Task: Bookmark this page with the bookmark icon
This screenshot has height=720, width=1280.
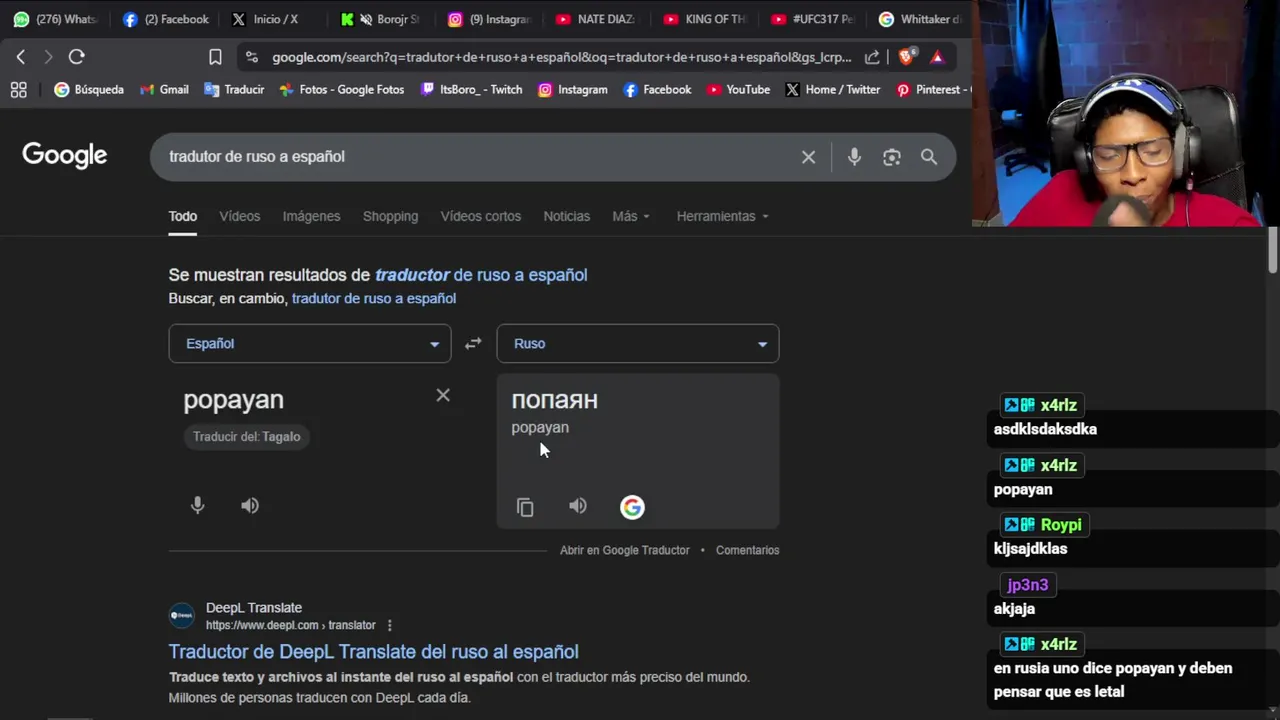Action: 215,57
